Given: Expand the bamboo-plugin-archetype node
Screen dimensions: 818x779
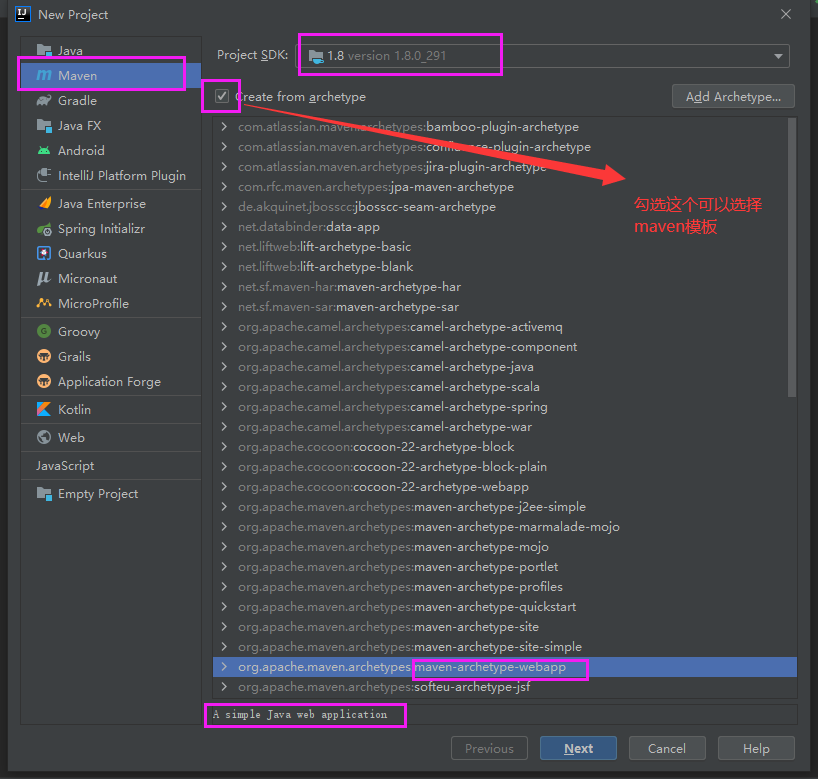Looking at the screenshot, I should [x=224, y=127].
